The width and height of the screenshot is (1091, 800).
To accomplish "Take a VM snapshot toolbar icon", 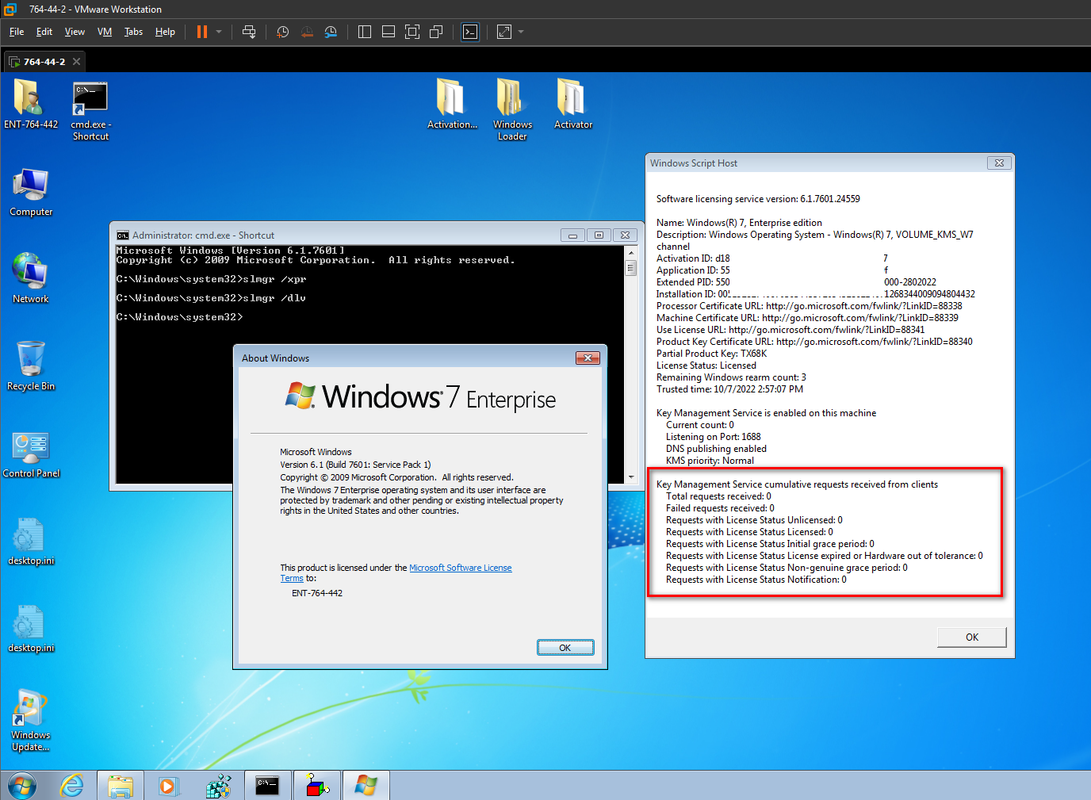I will pos(282,32).
